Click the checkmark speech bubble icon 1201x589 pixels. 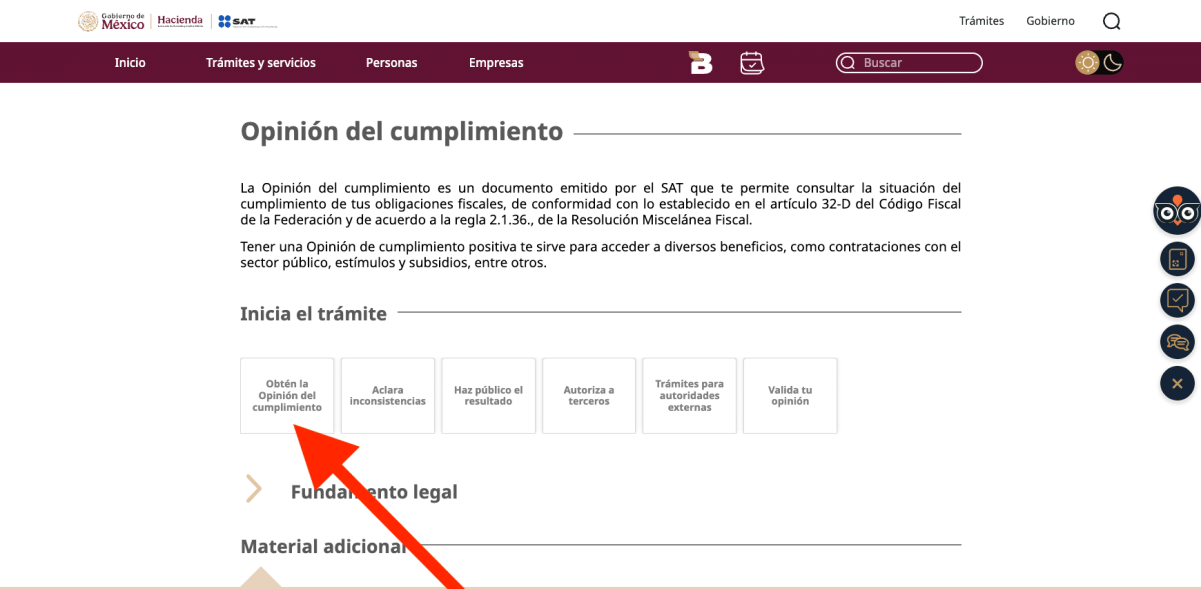pos(1177,300)
